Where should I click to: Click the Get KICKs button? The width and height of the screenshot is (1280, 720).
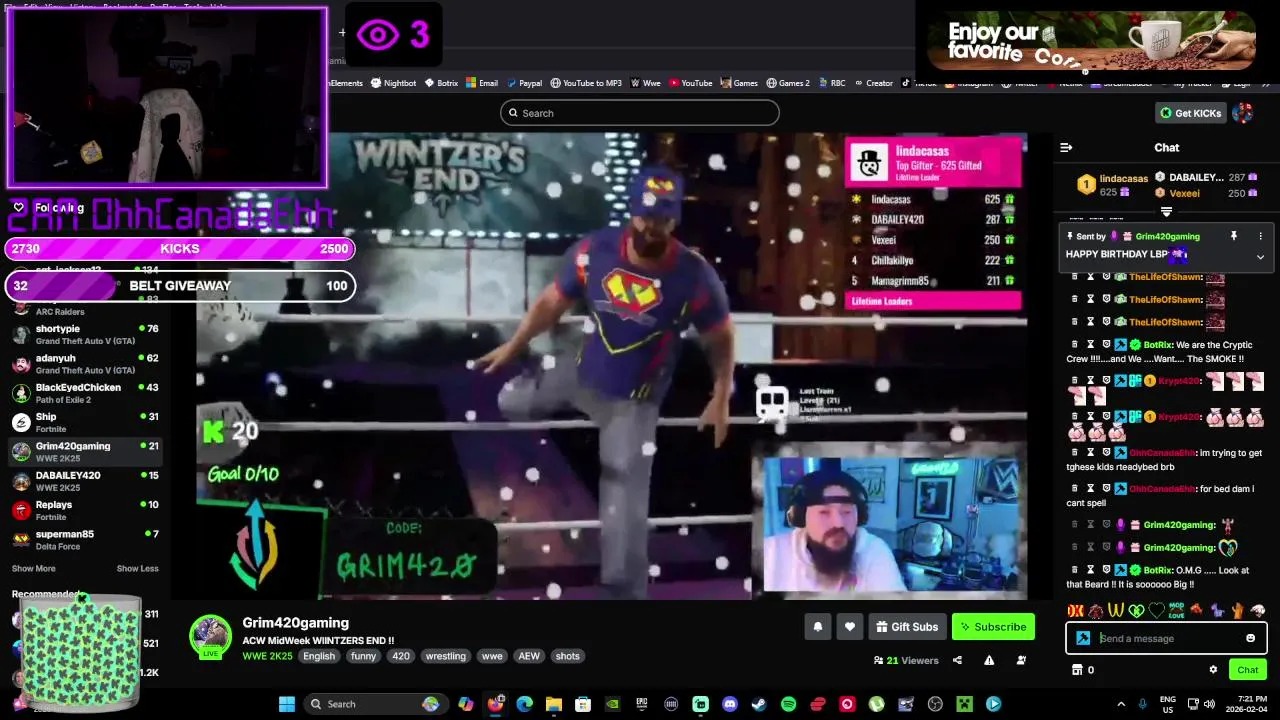click(x=1191, y=113)
